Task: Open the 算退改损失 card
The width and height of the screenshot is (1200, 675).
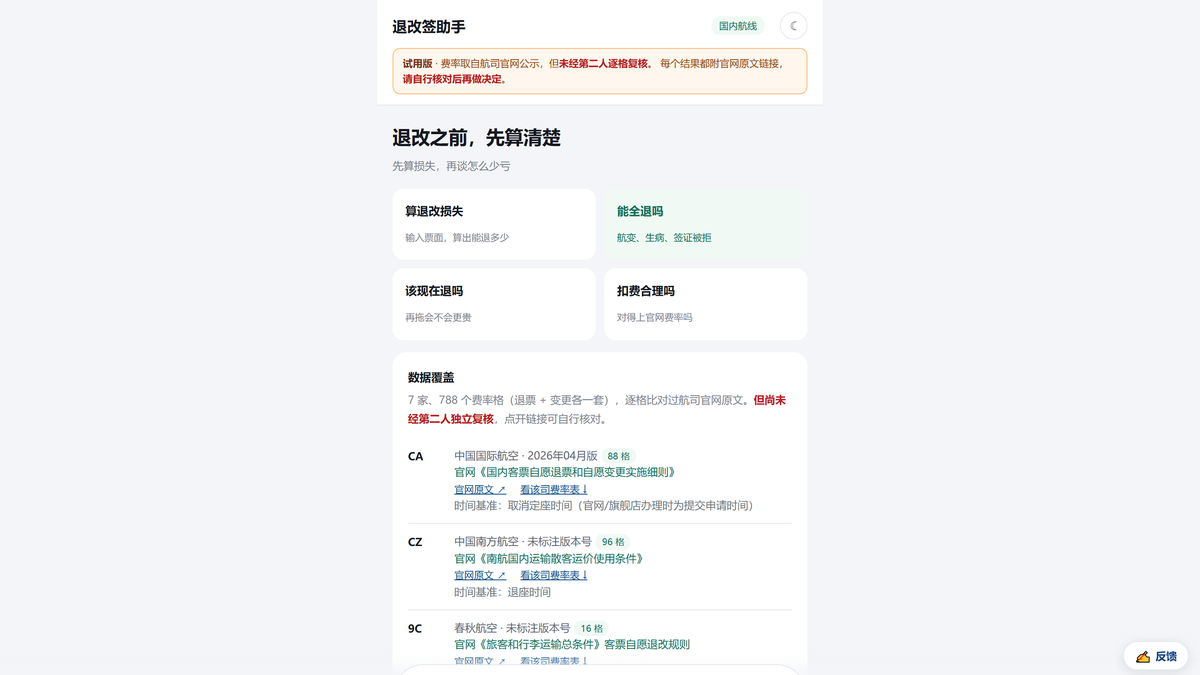Action: click(494, 224)
